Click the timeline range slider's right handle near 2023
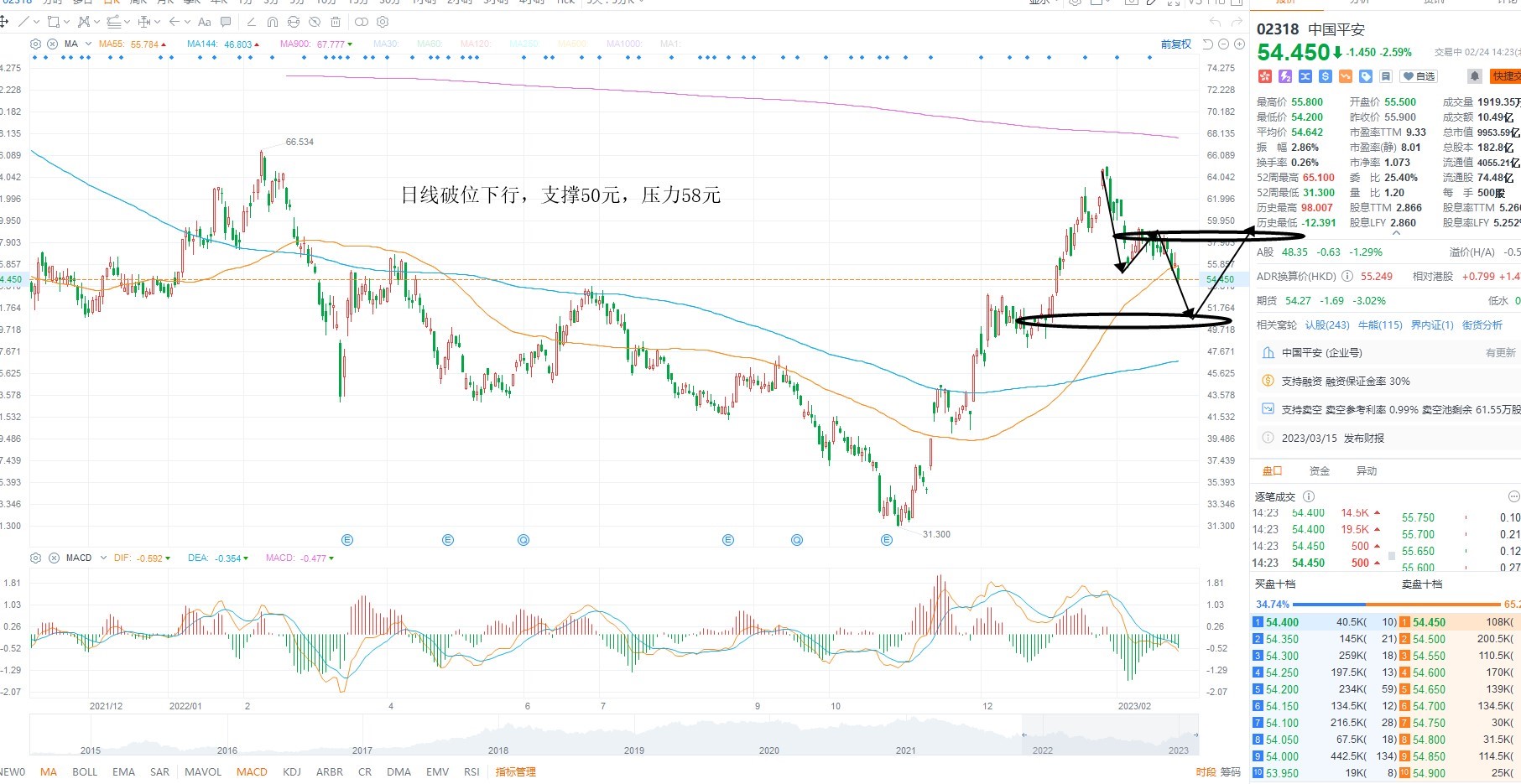Screen dimensions: 1521x784 coord(1195,735)
